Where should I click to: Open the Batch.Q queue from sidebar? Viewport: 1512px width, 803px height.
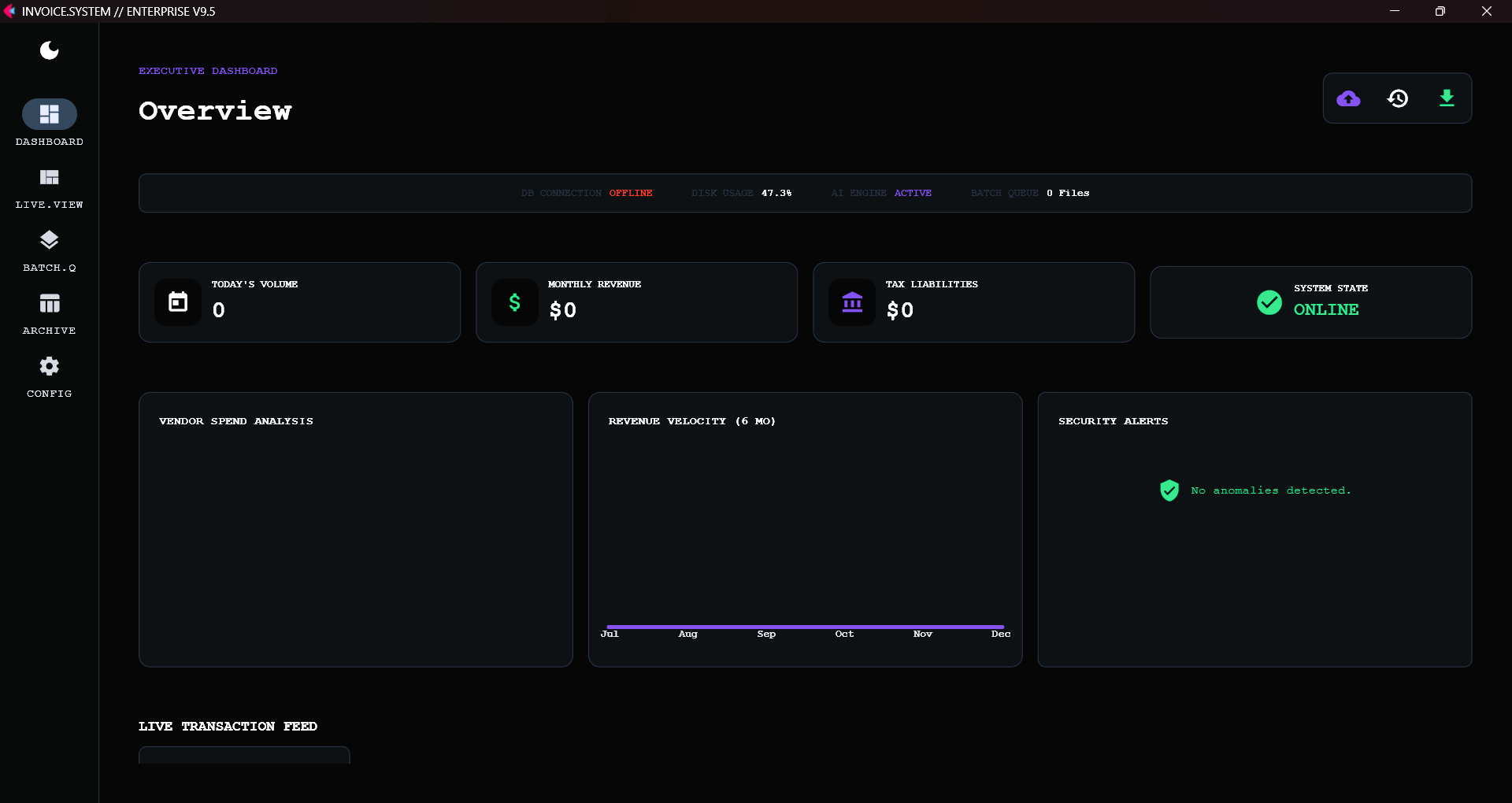49,250
